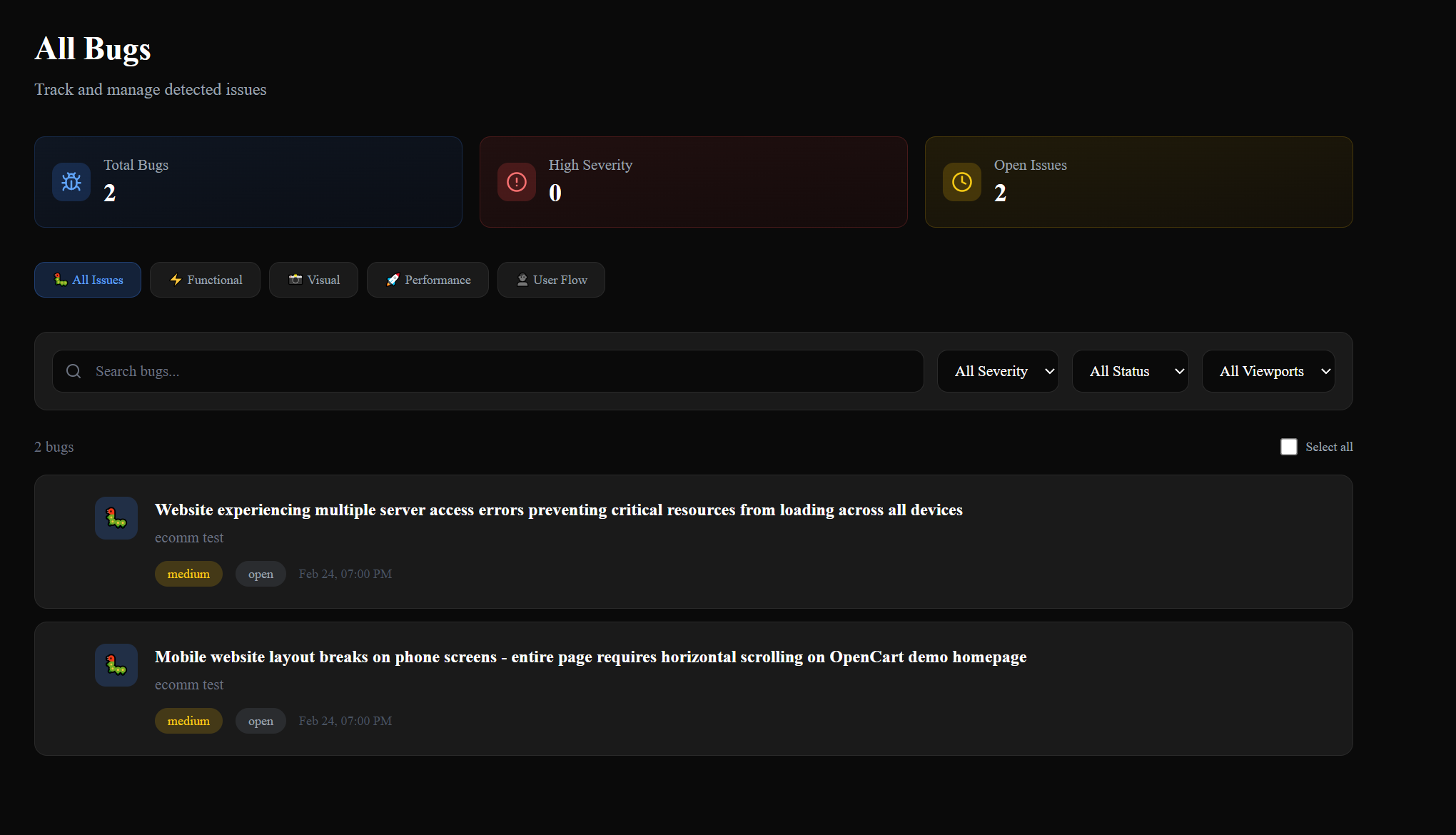1456x835 pixels.
Task: Click open status badge on second bug
Action: pos(261,721)
